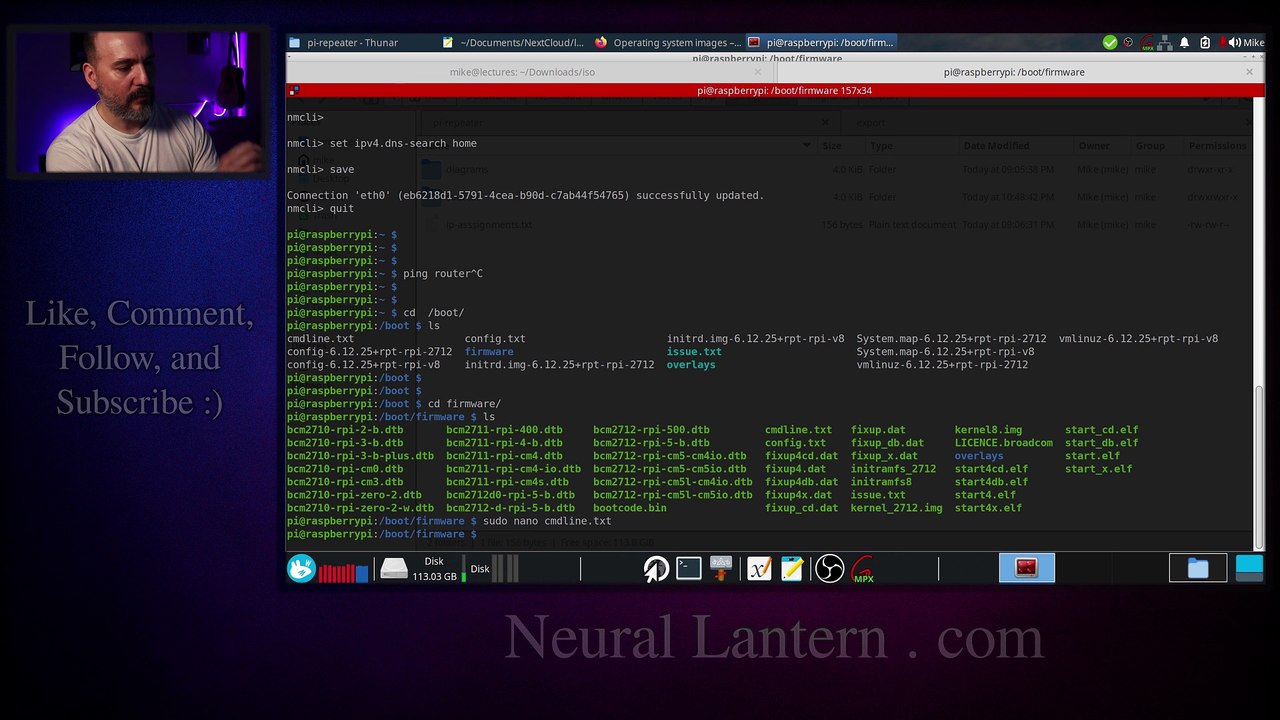Select the pi@raspberrypi /boot/firmware terminal tab
The width and height of the screenshot is (1280, 720).
pos(1014,72)
